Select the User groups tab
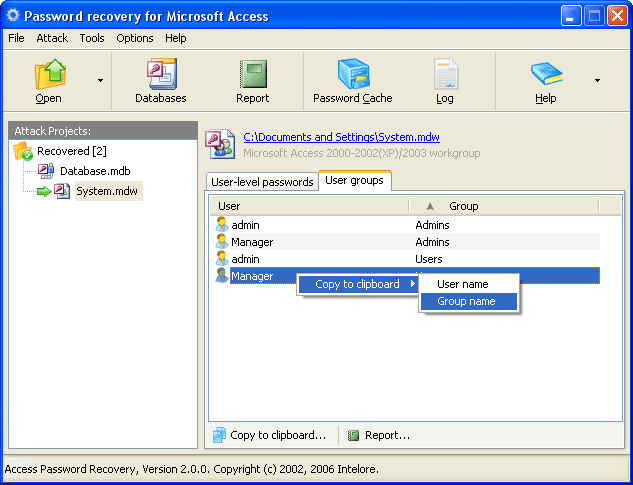The image size is (633, 485). click(x=354, y=180)
